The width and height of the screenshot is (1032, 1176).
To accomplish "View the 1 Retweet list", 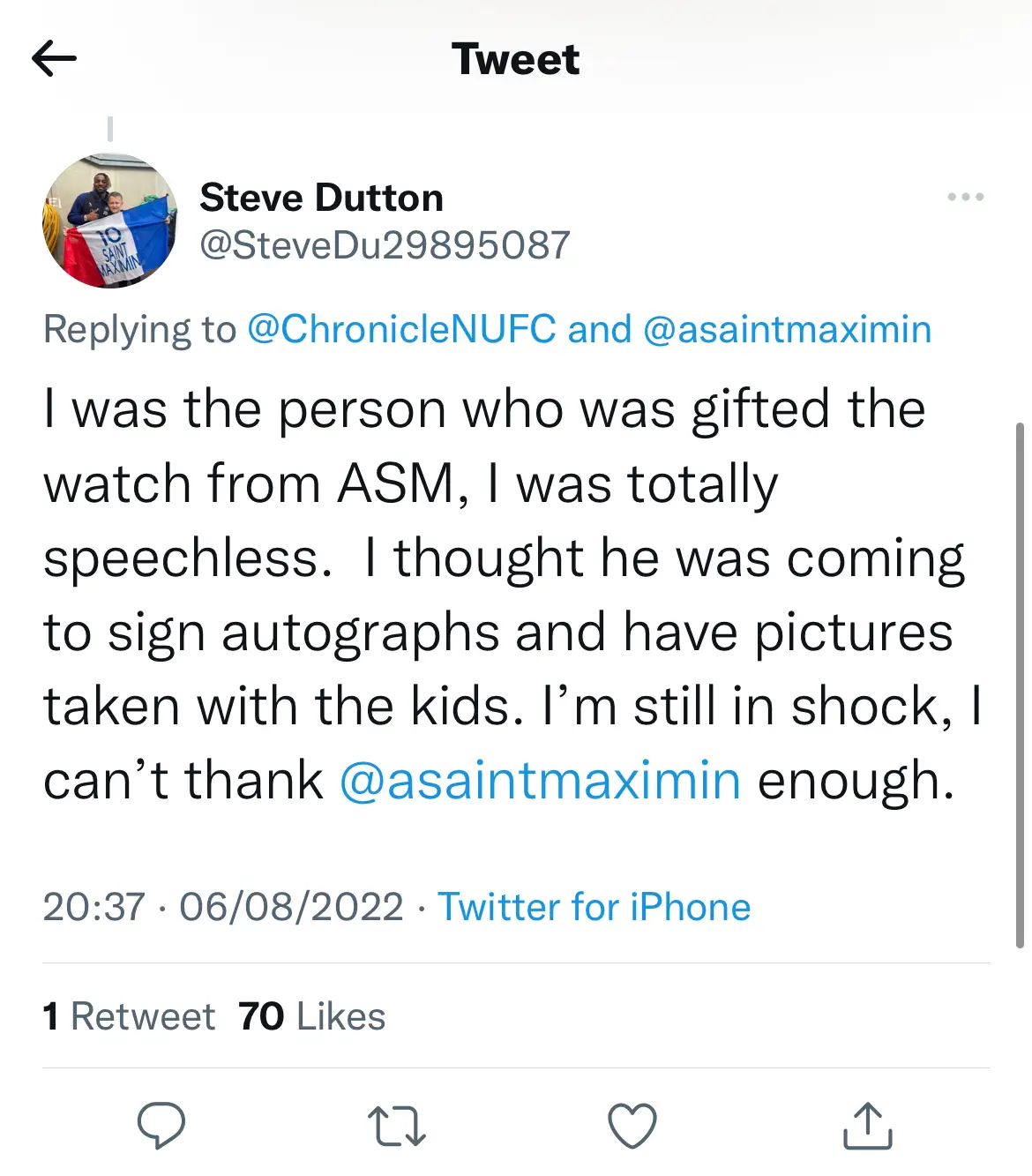I will click(x=129, y=1016).
